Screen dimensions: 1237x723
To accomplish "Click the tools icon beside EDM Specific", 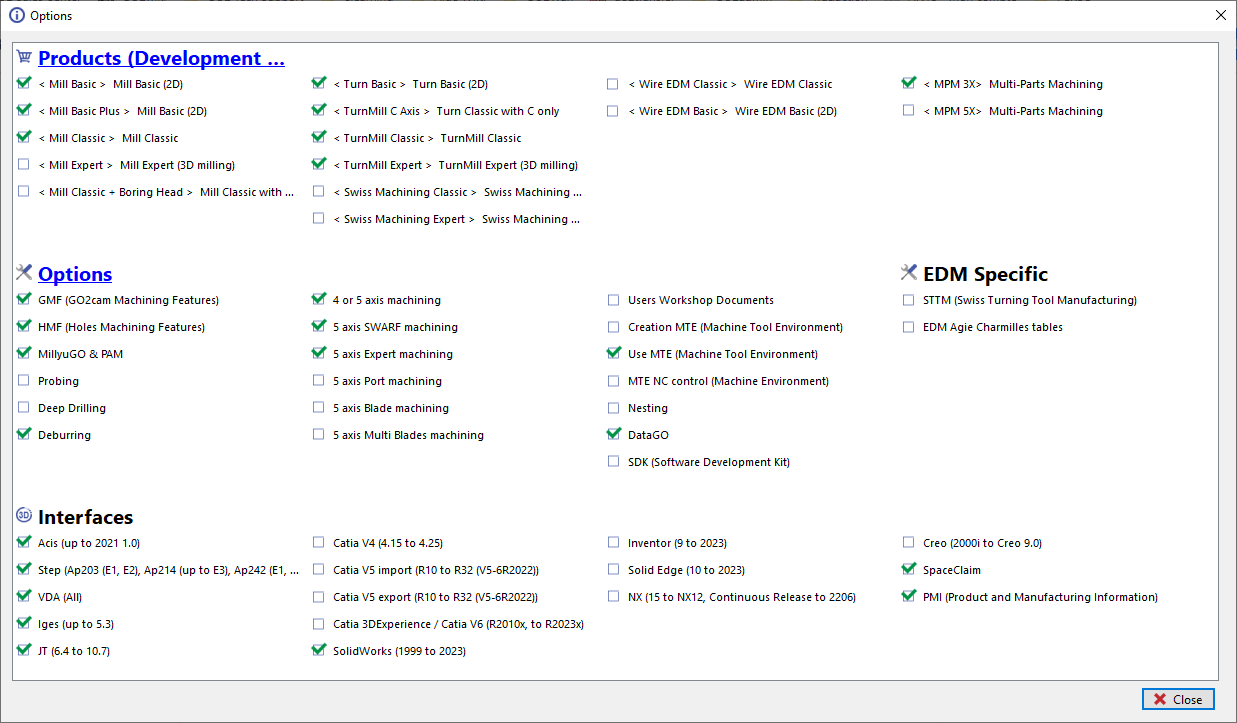I will tap(908, 273).
